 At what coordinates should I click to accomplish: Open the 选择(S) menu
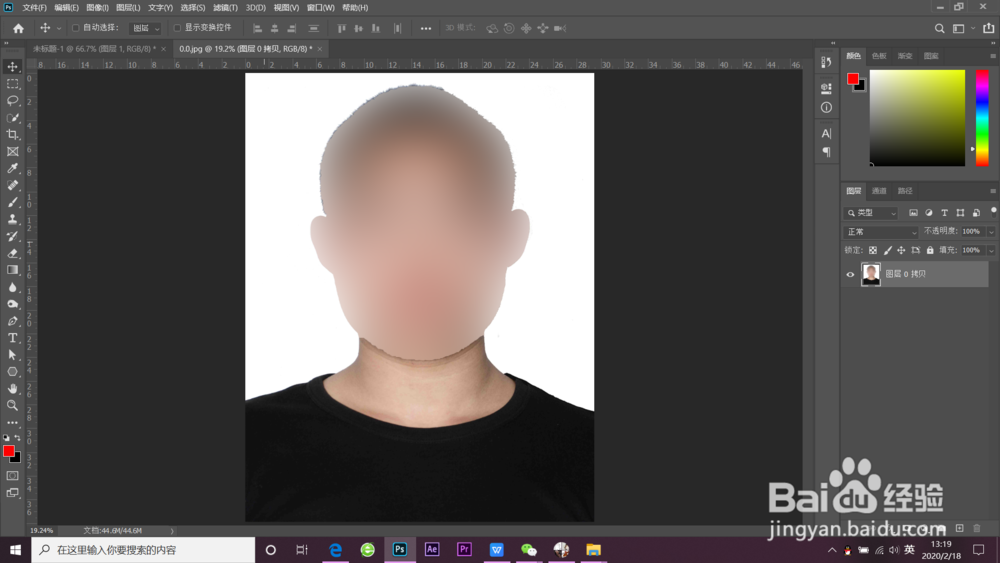[x=193, y=8]
